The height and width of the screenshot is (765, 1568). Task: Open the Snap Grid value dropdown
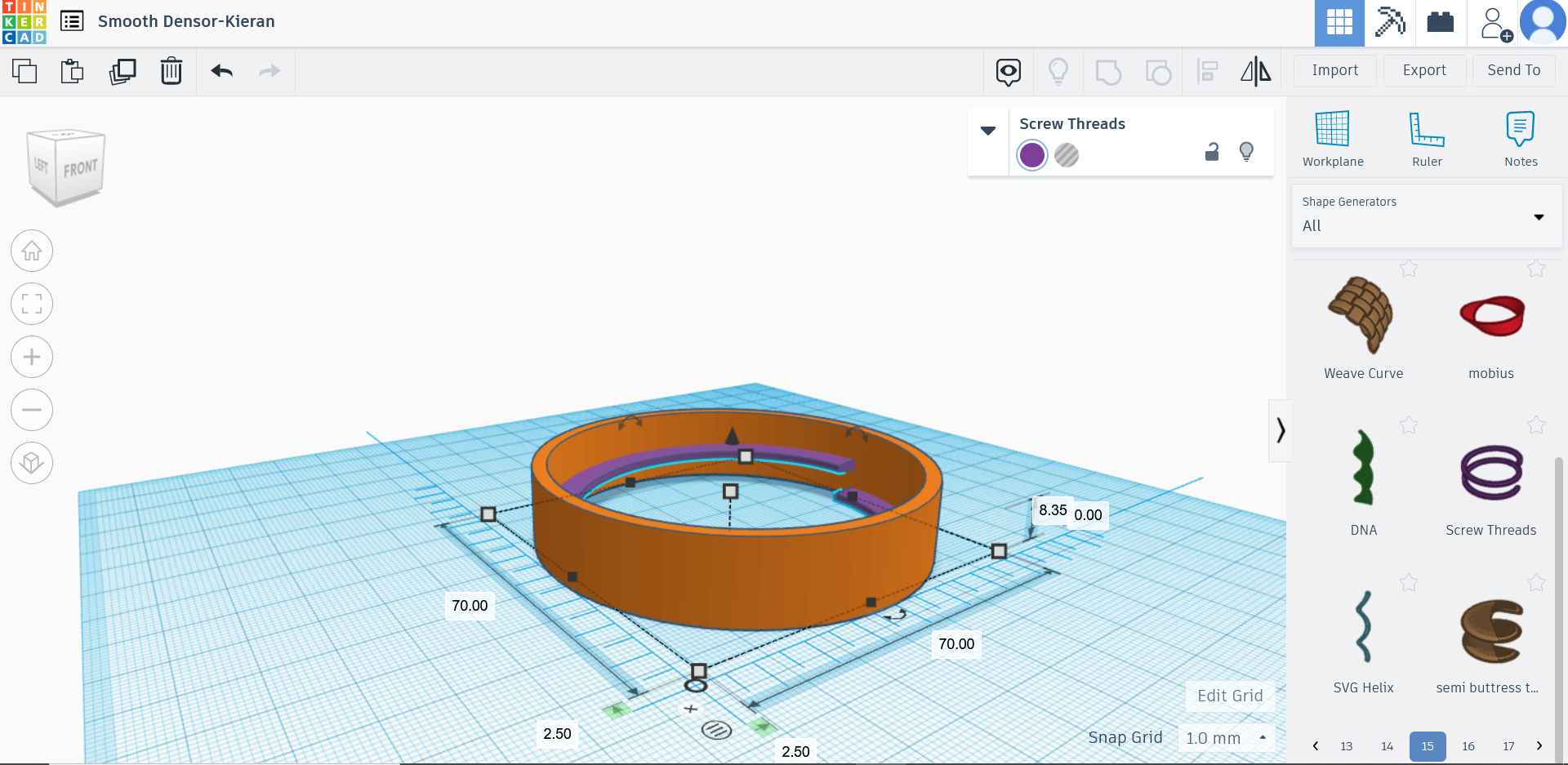tap(1227, 737)
